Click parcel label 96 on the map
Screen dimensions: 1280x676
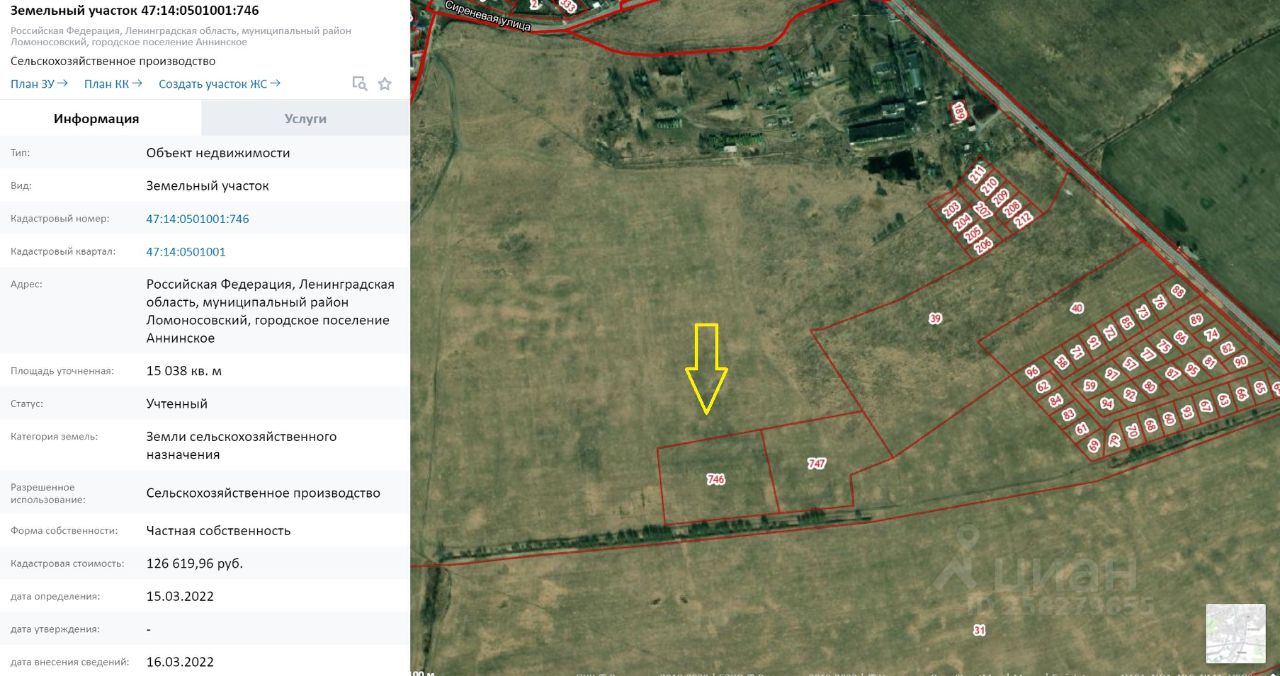click(x=1032, y=372)
